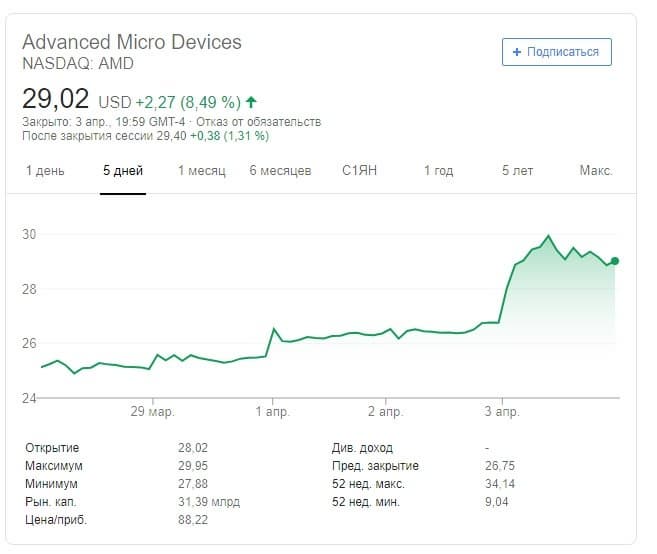The height and width of the screenshot is (554, 657).
Task: Select the Макс. range tab
Action: click(x=596, y=171)
